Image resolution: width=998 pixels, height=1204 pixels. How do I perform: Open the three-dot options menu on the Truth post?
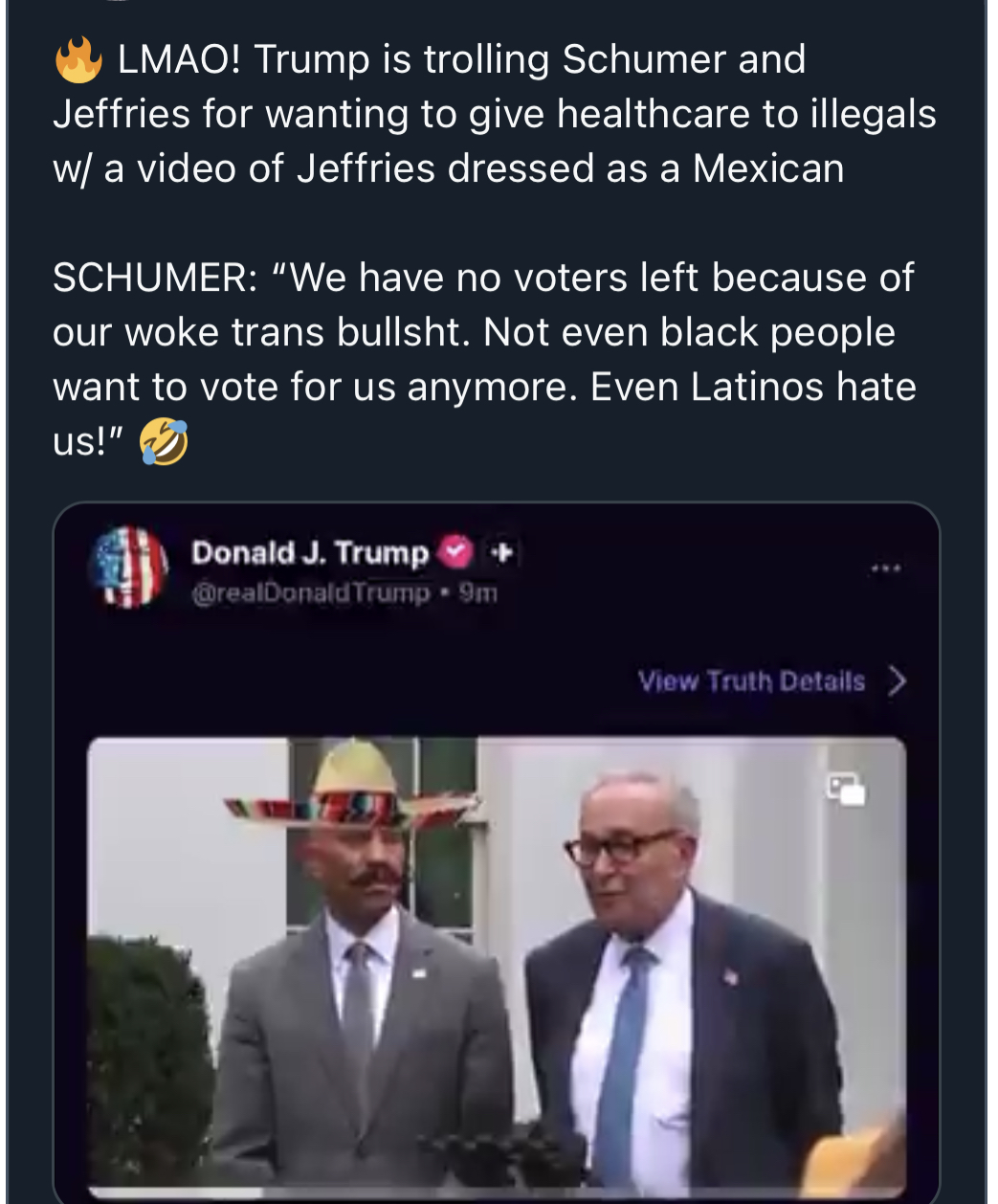[x=888, y=568]
